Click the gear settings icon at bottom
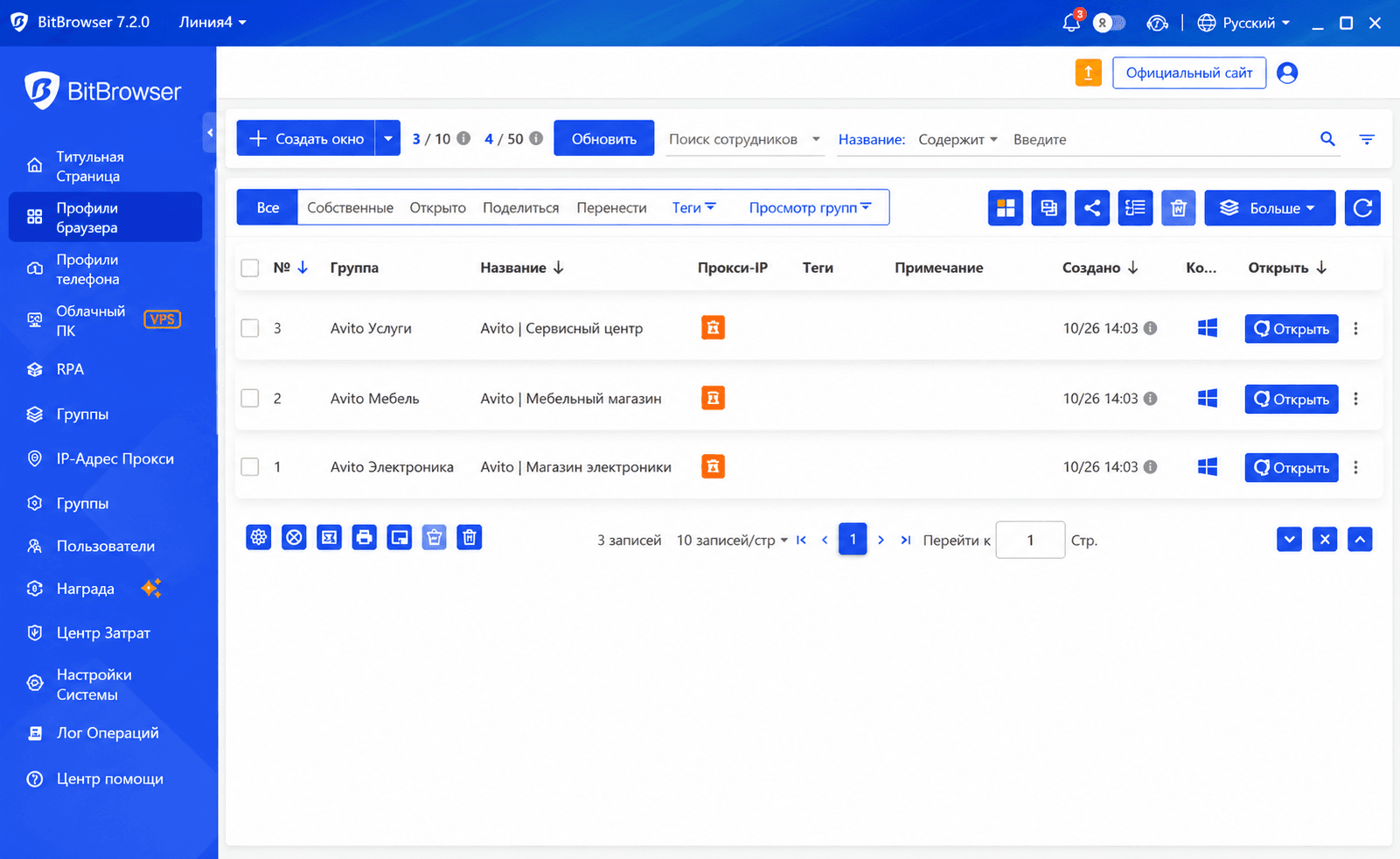The height and width of the screenshot is (859, 1400). pos(259,537)
